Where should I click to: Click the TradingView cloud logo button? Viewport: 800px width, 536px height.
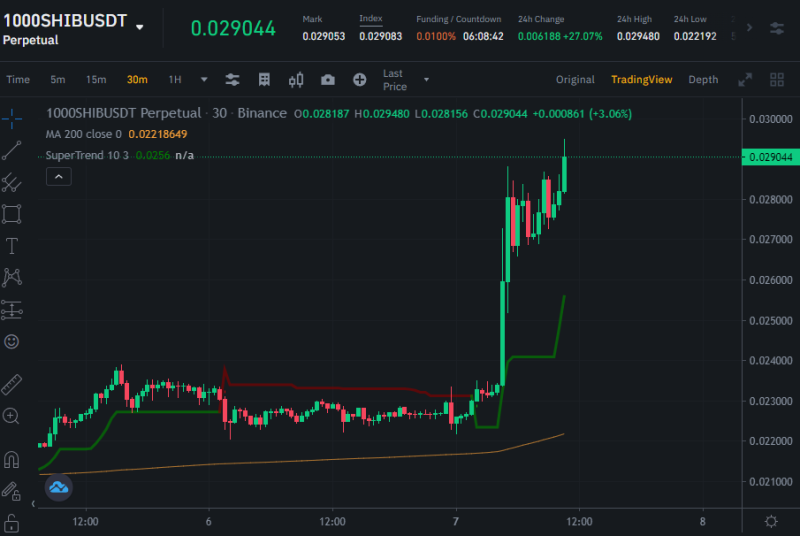(59, 488)
